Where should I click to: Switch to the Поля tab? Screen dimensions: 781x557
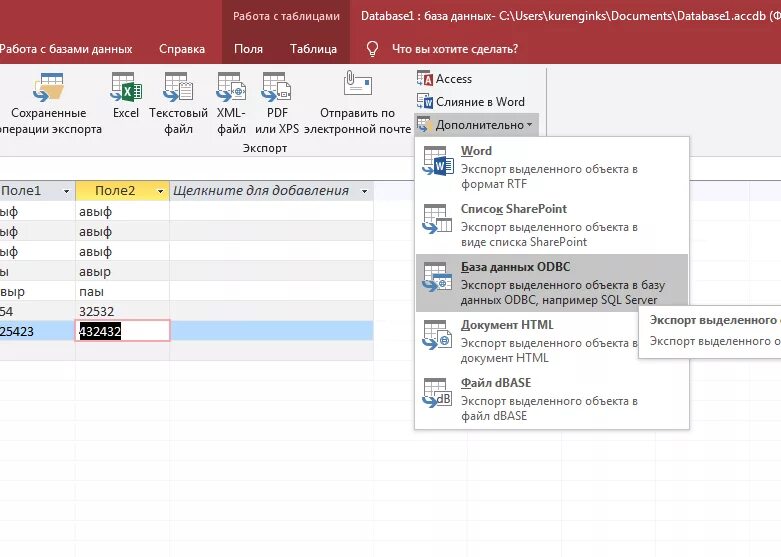click(248, 49)
